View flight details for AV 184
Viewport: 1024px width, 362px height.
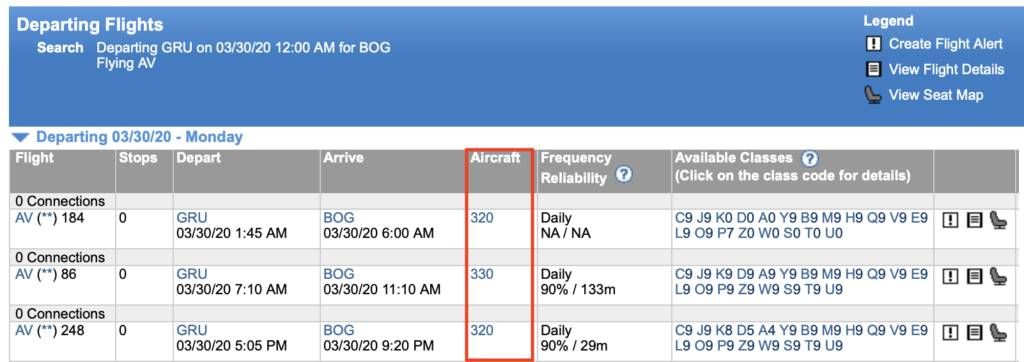click(974, 220)
